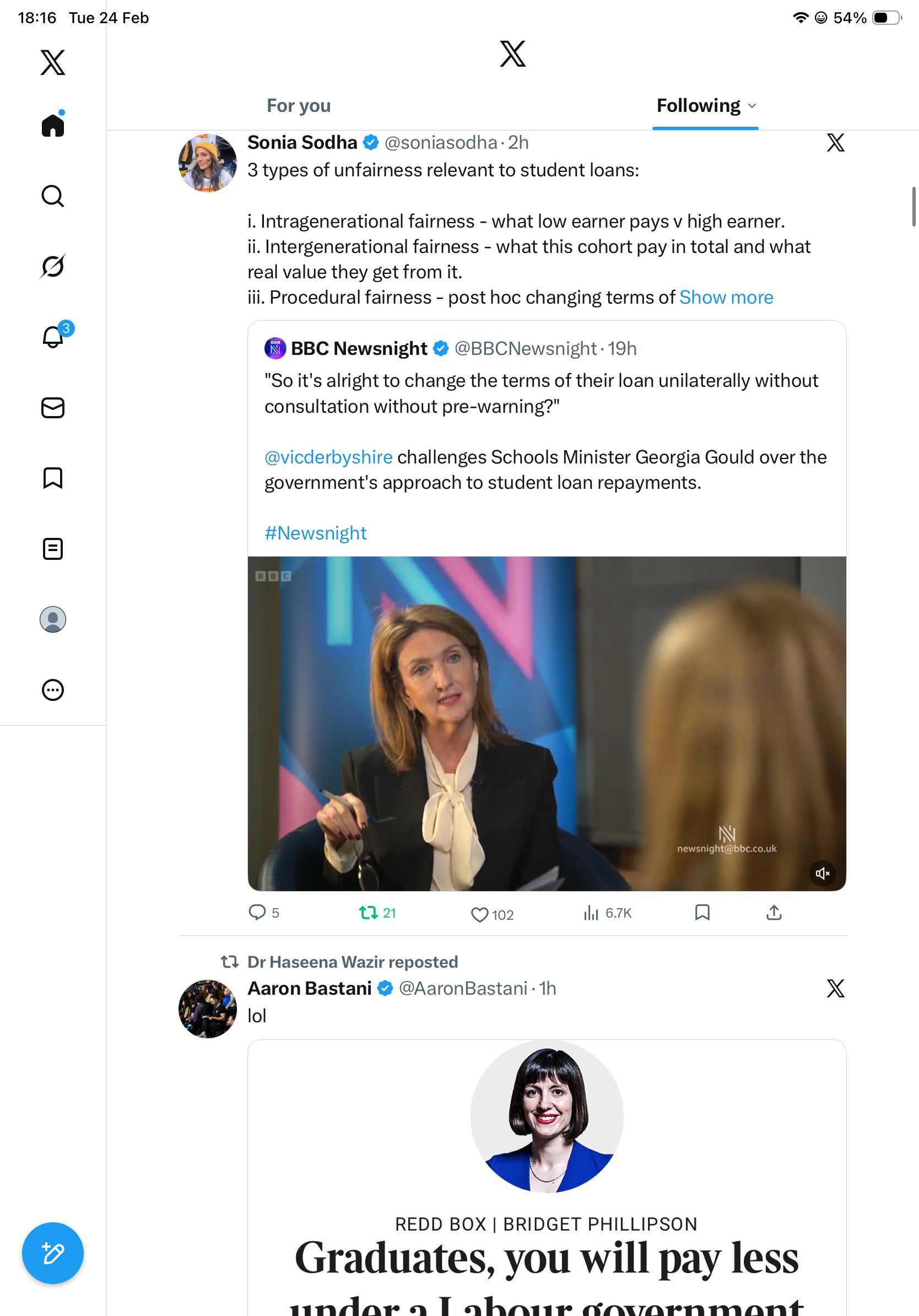Image resolution: width=919 pixels, height=1316 pixels.
Task: Like Sonia Sodha's post
Action: pyautogui.click(x=479, y=914)
